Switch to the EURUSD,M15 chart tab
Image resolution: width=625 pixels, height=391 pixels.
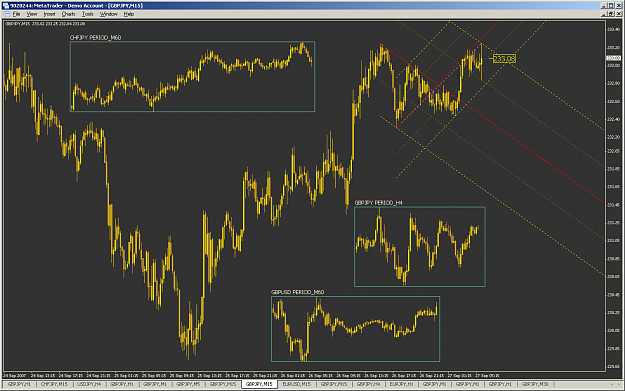[x=296, y=384]
